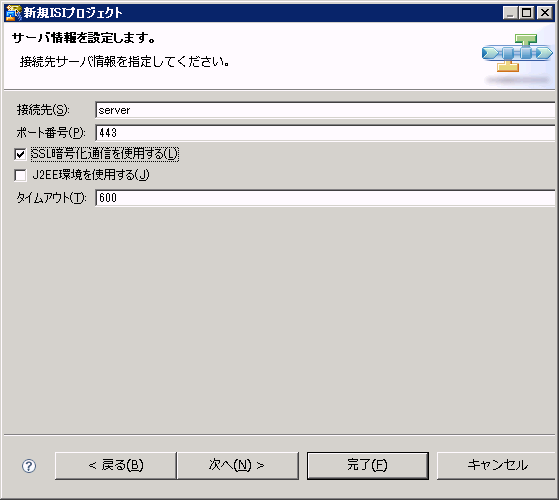Enable the J2EE環境を使用する checkbox

20,175
